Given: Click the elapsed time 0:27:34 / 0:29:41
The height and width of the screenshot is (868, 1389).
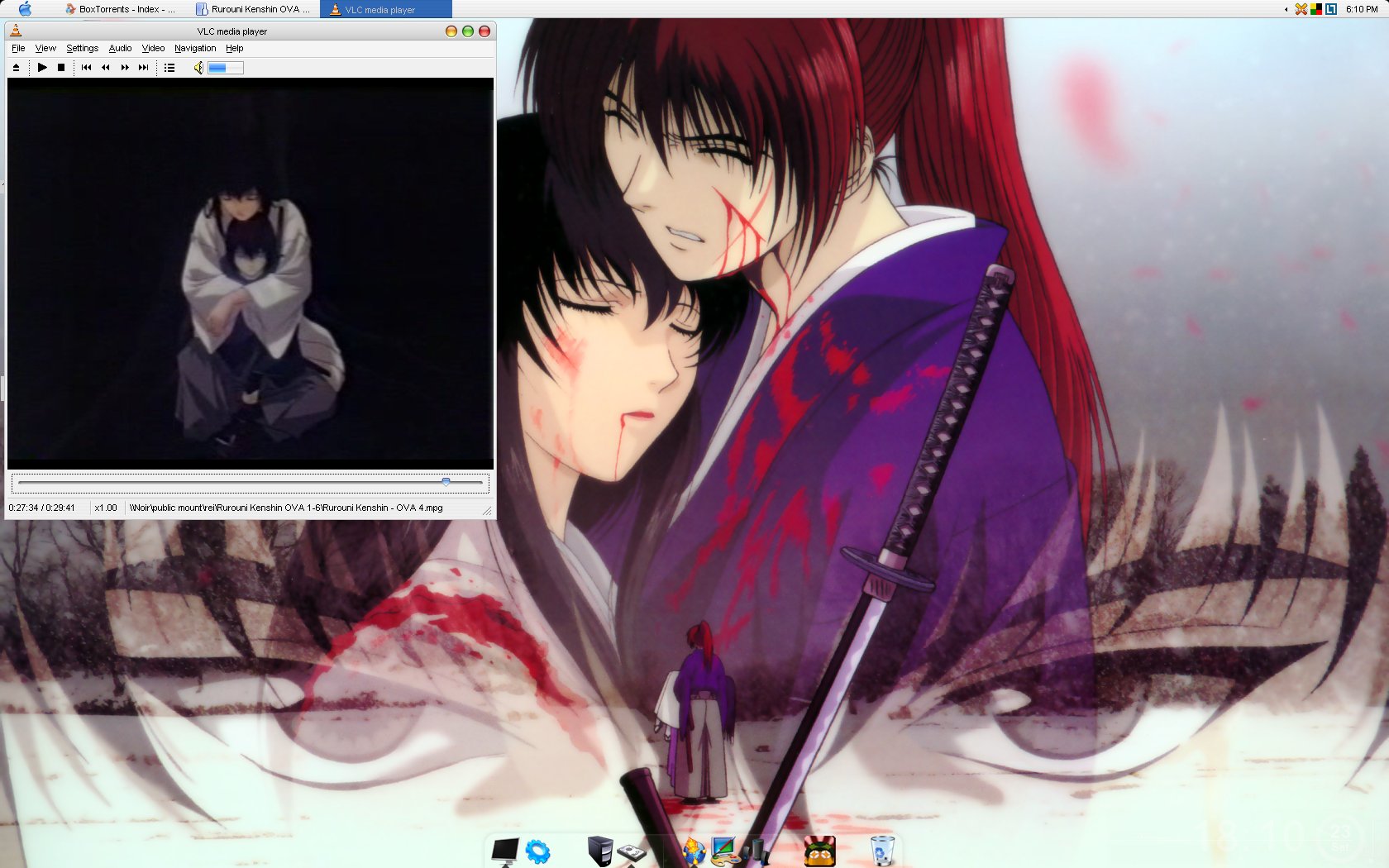Looking at the screenshot, I should (41, 508).
